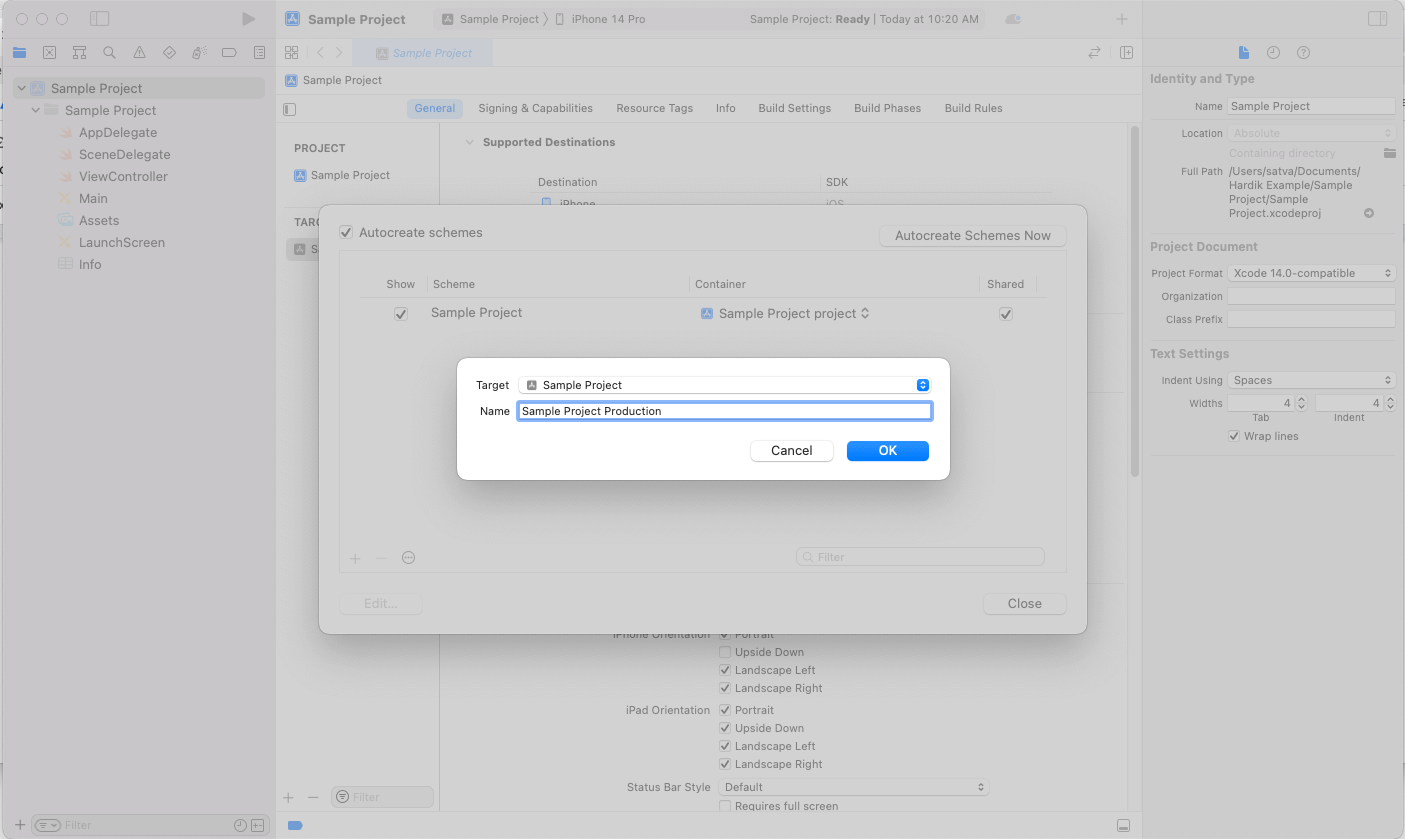Screen dimensions: 1405x839
Task: Select File inspector document icon
Action: 1243,53
